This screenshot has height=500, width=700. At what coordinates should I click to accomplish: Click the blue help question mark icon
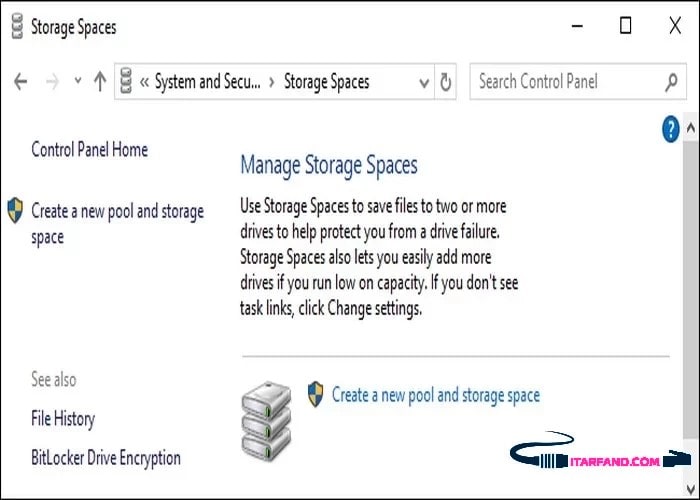tap(671, 128)
